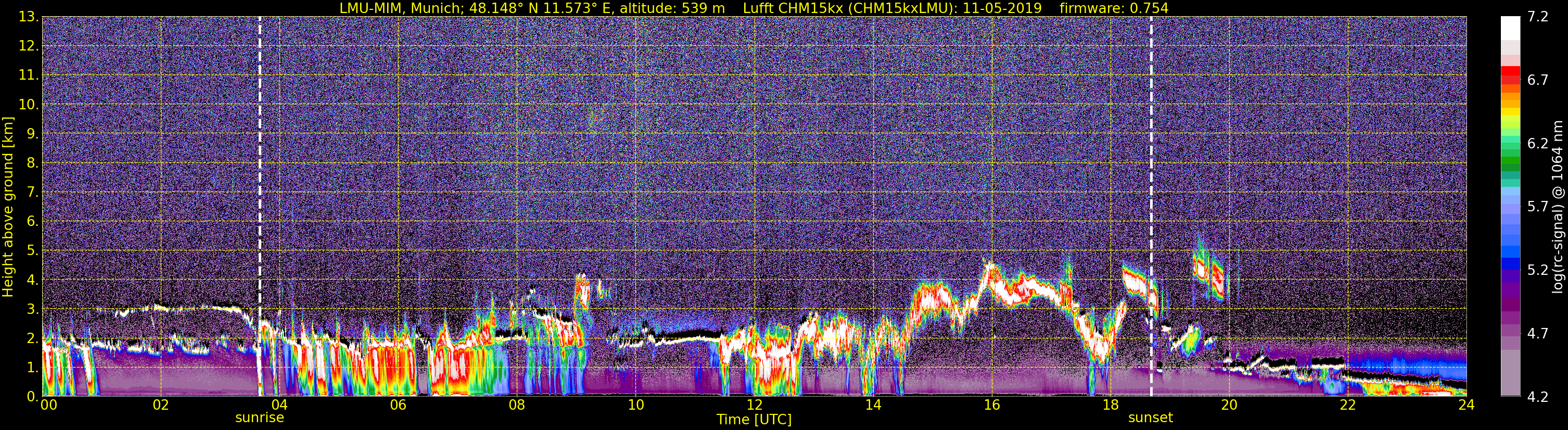
Task: Click the x-axis tick label '02'
Action: (x=161, y=406)
